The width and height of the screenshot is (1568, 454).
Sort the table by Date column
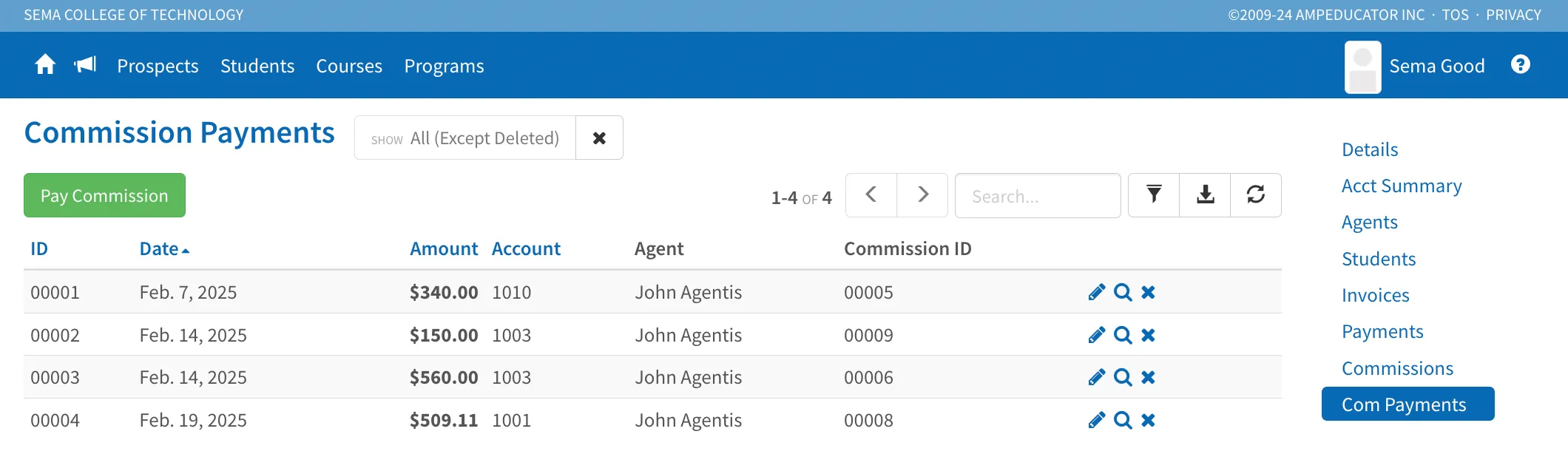click(164, 249)
